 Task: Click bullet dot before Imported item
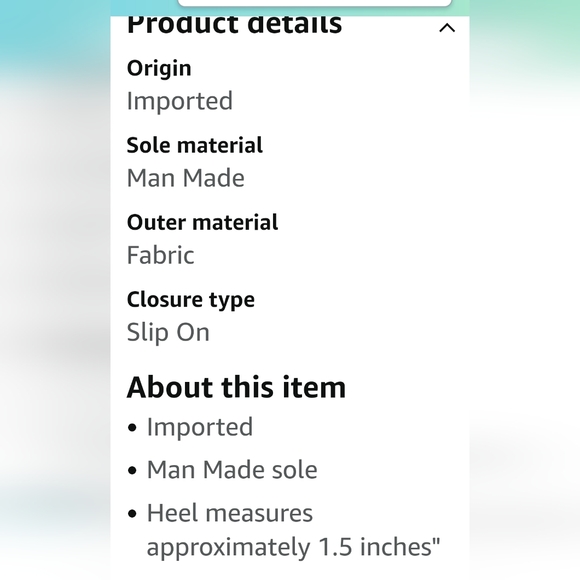click(132, 428)
